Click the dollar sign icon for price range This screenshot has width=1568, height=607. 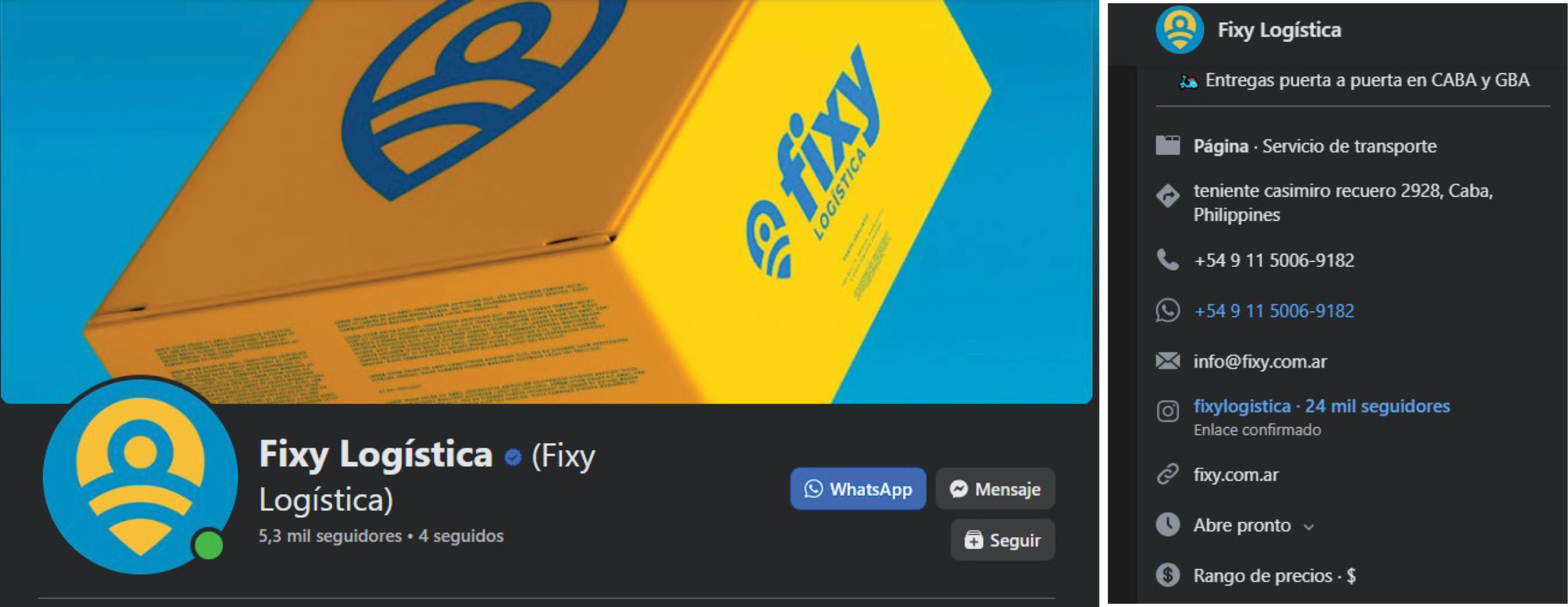[x=1167, y=575]
